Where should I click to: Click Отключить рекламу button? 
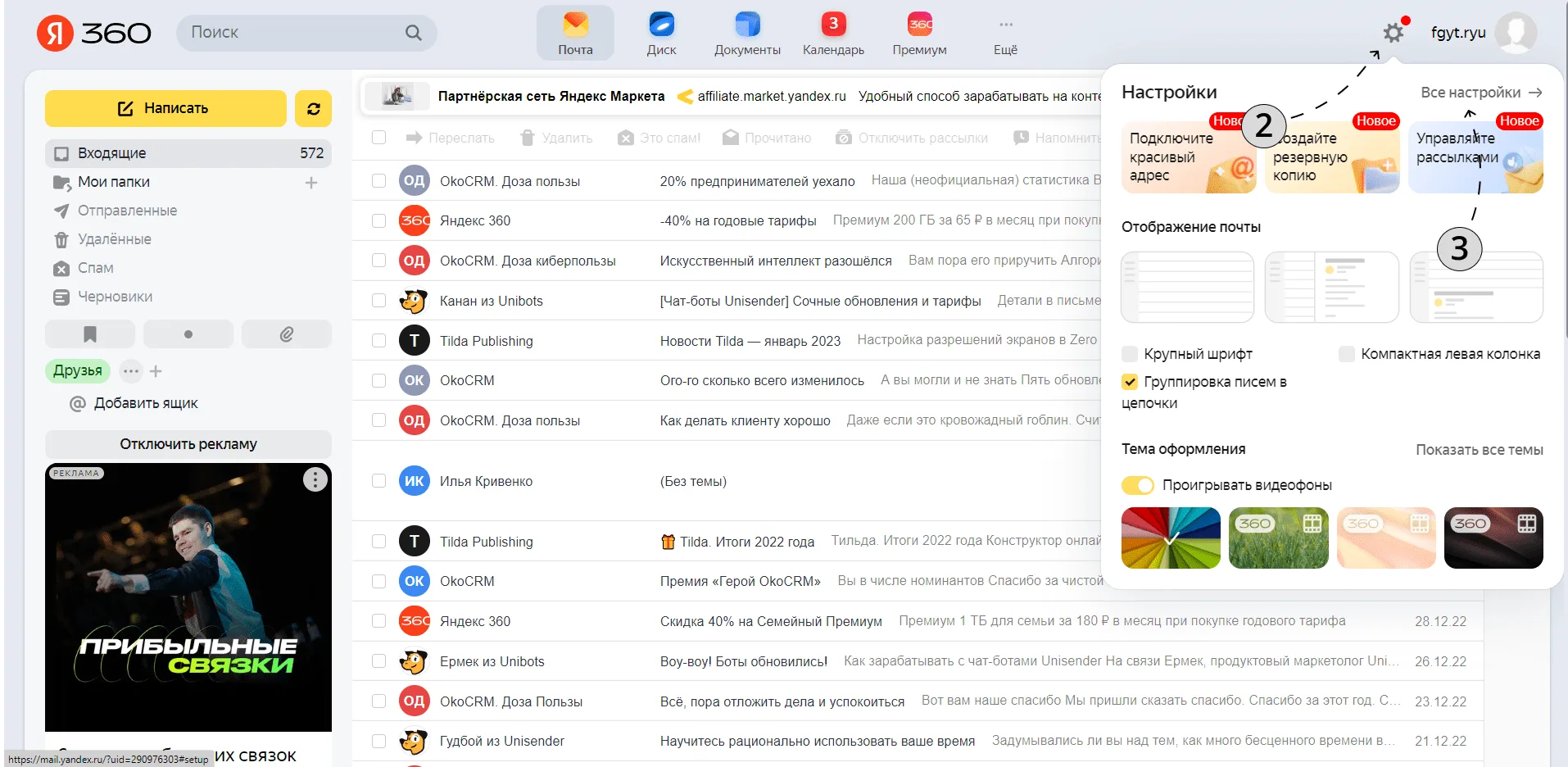(x=188, y=444)
